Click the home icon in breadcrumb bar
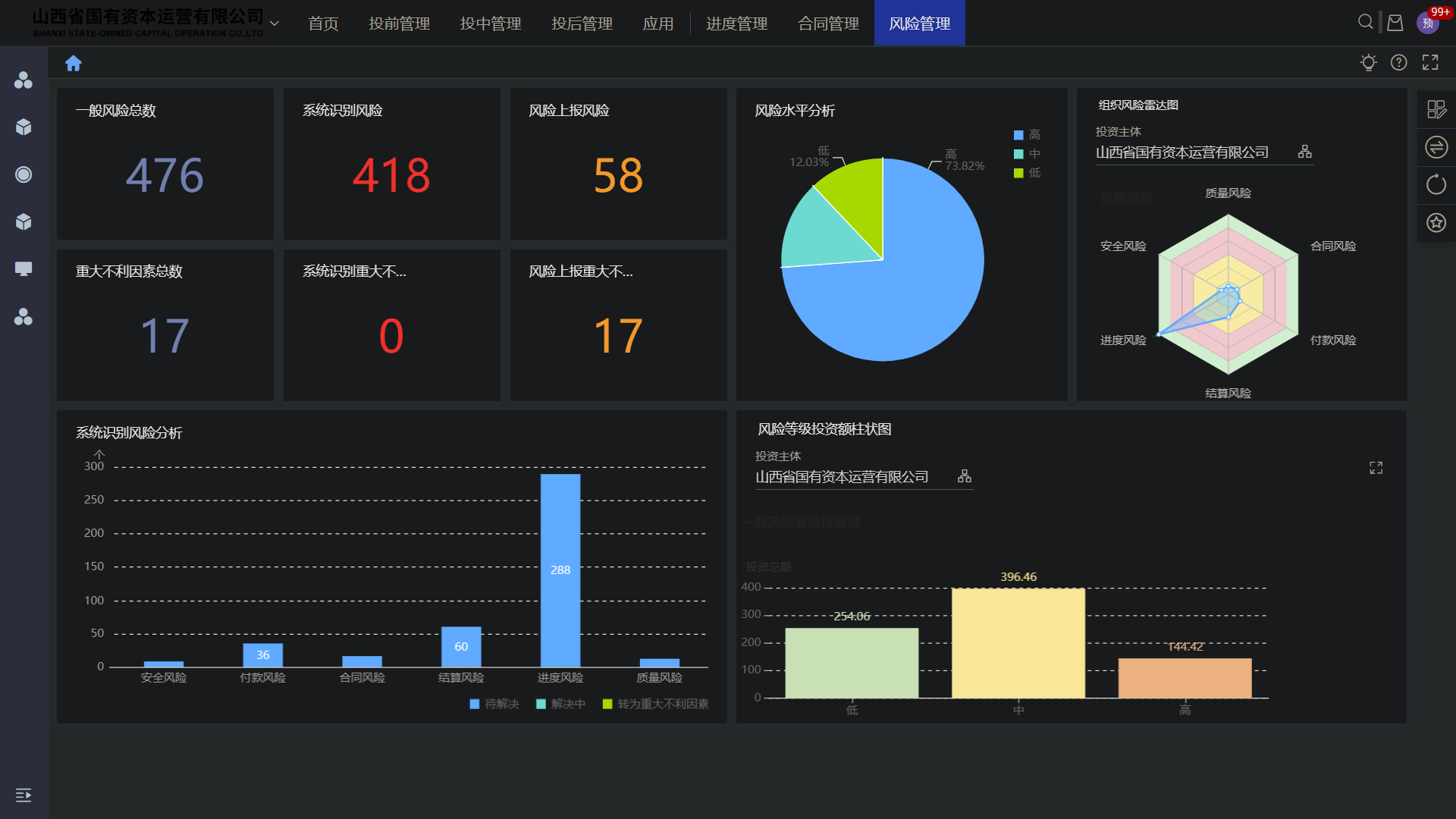The width and height of the screenshot is (1456, 819). point(73,64)
